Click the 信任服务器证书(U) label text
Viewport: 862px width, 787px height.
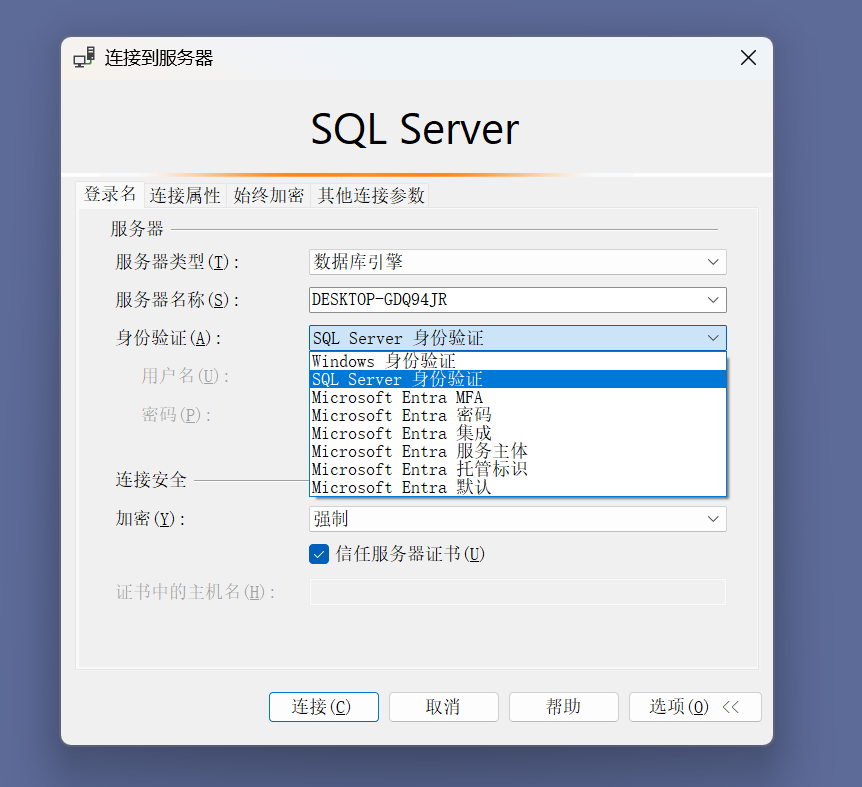click(x=410, y=554)
